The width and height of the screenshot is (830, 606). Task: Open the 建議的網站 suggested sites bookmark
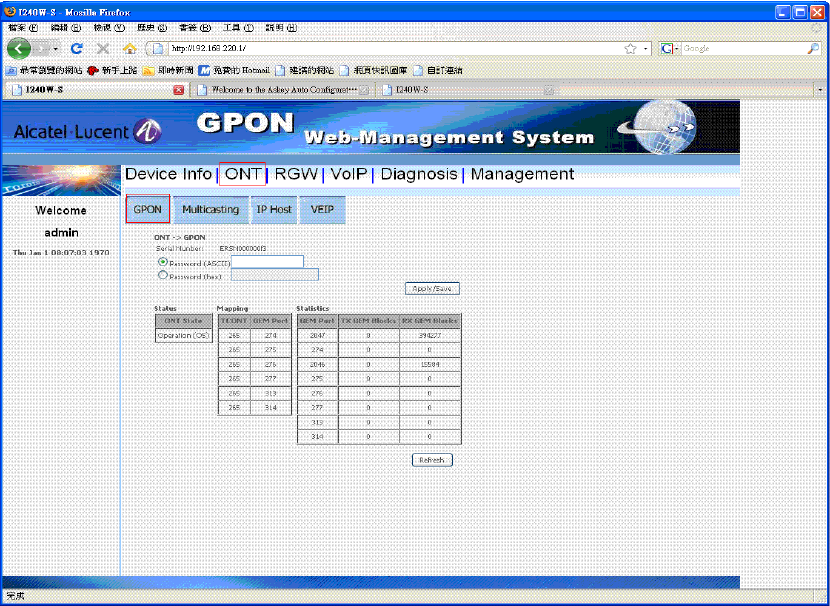coord(305,70)
